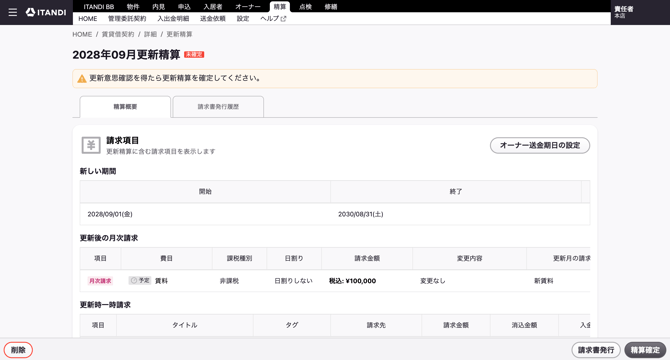
Task: Open 管理委託契約 submenu item
Action: click(x=127, y=19)
